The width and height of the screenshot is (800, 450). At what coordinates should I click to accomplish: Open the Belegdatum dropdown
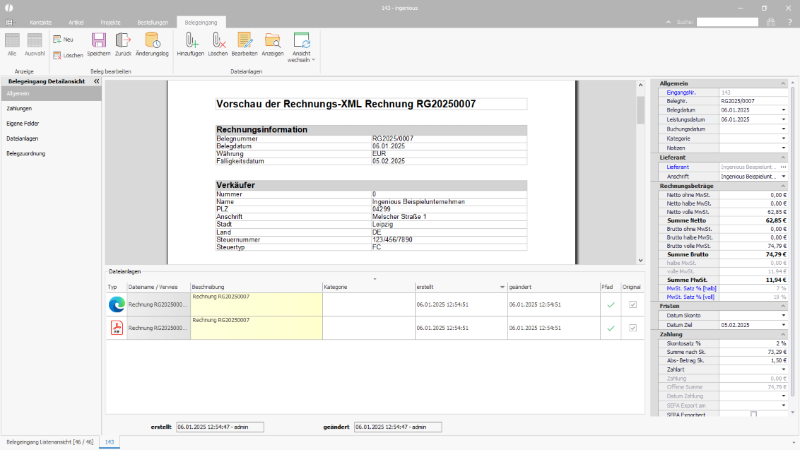click(x=784, y=110)
